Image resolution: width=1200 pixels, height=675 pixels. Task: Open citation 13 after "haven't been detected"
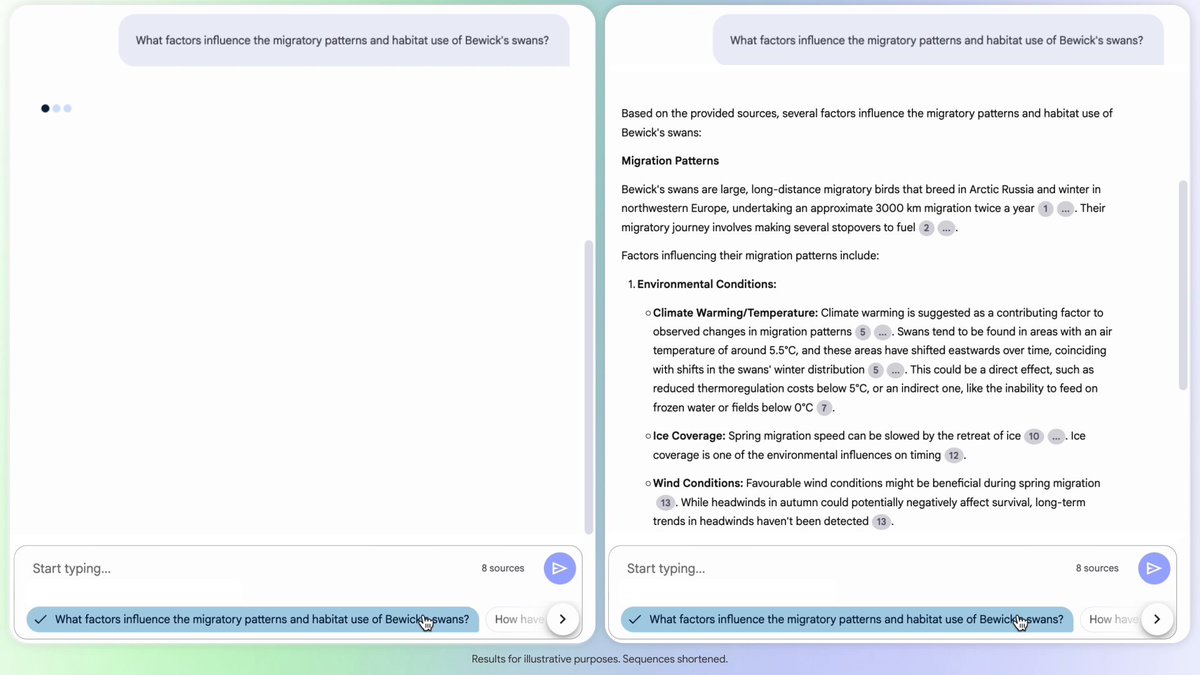coord(881,522)
